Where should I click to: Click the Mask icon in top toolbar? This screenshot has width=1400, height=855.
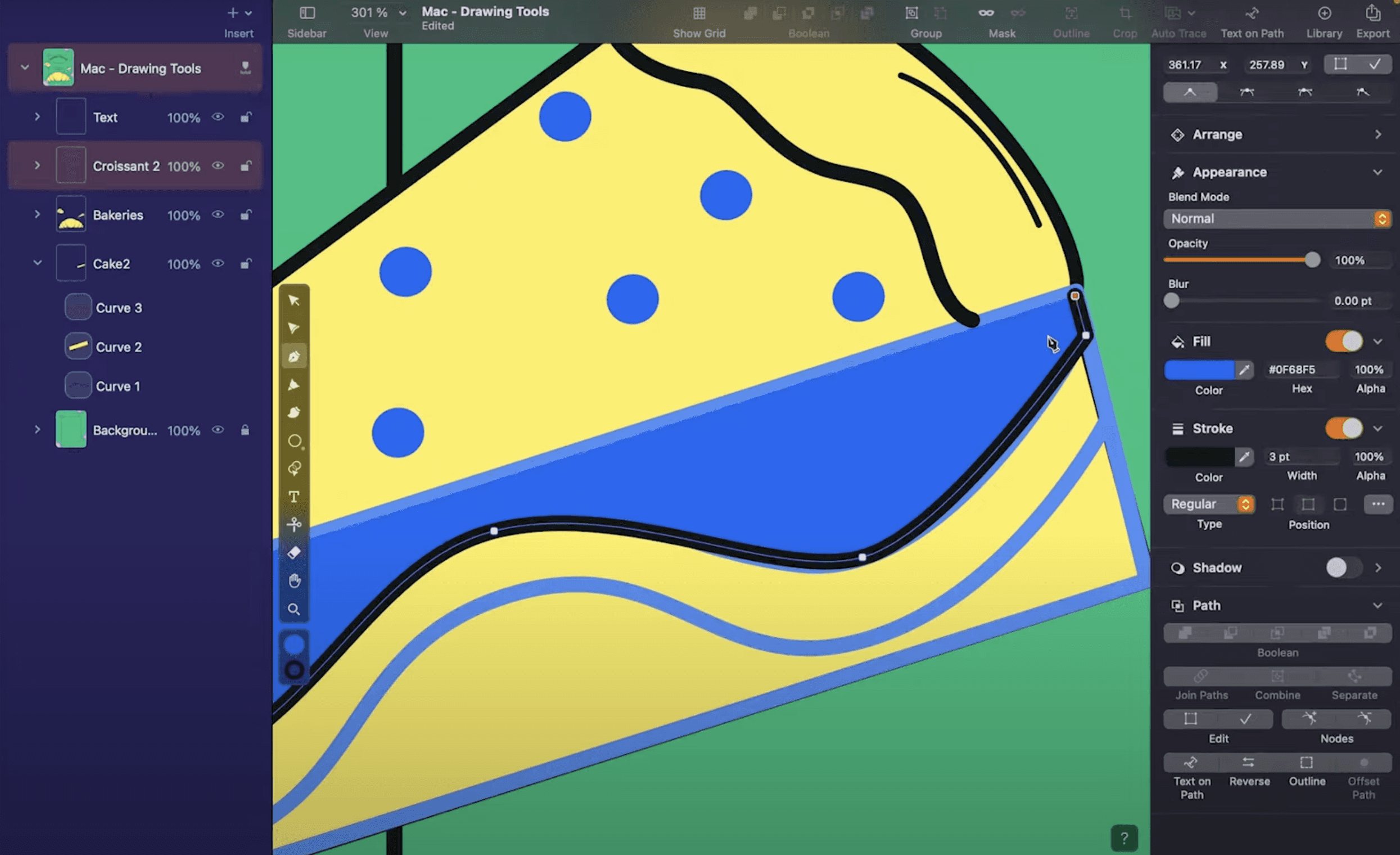point(986,13)
